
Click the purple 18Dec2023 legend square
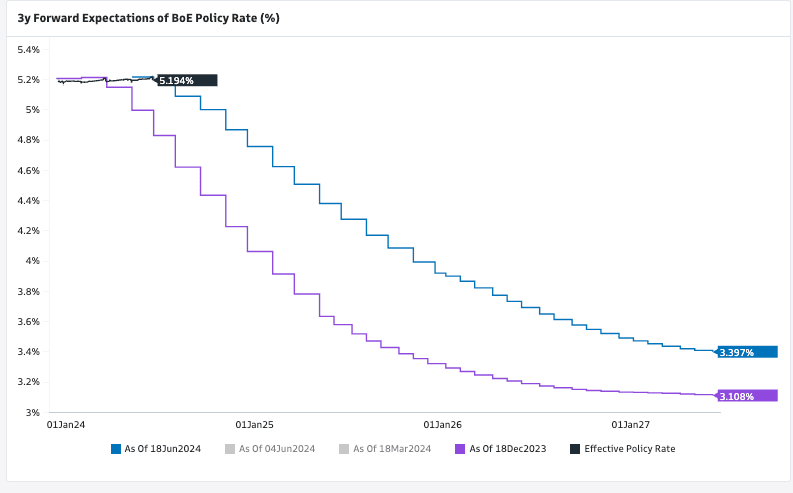(460, 449)
